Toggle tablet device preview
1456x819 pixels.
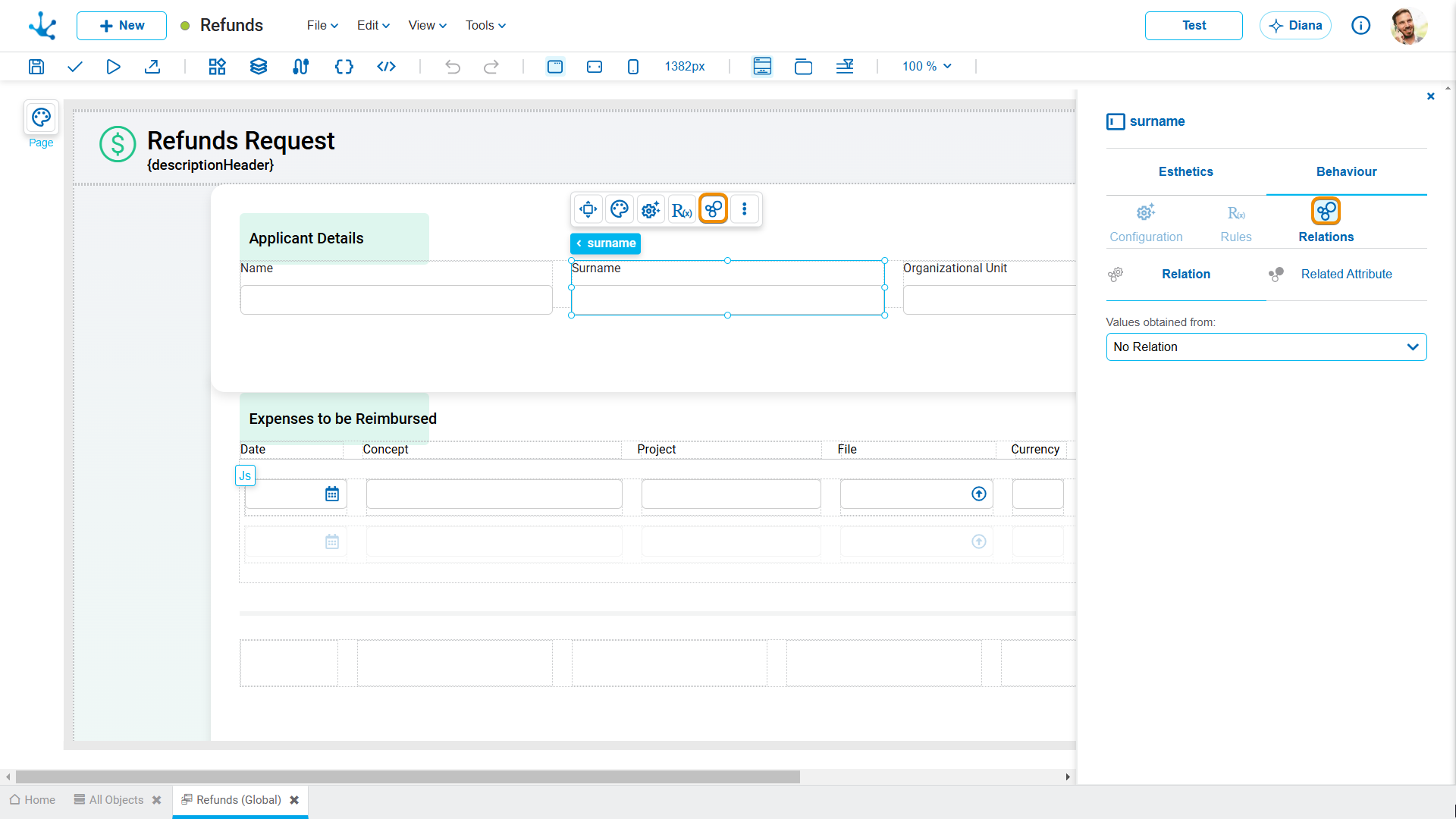595,67
